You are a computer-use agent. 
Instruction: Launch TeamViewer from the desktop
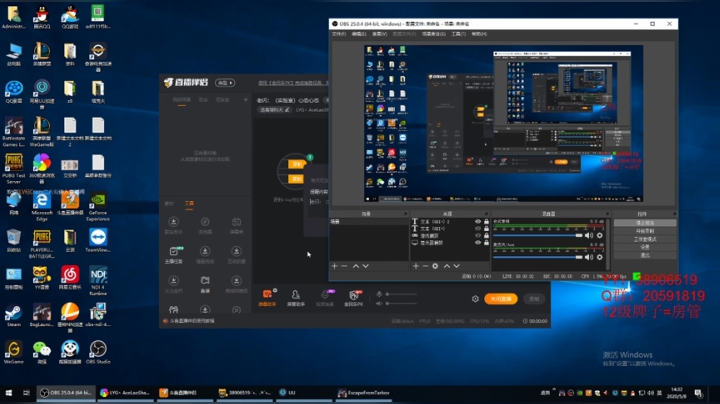(98, 241)
